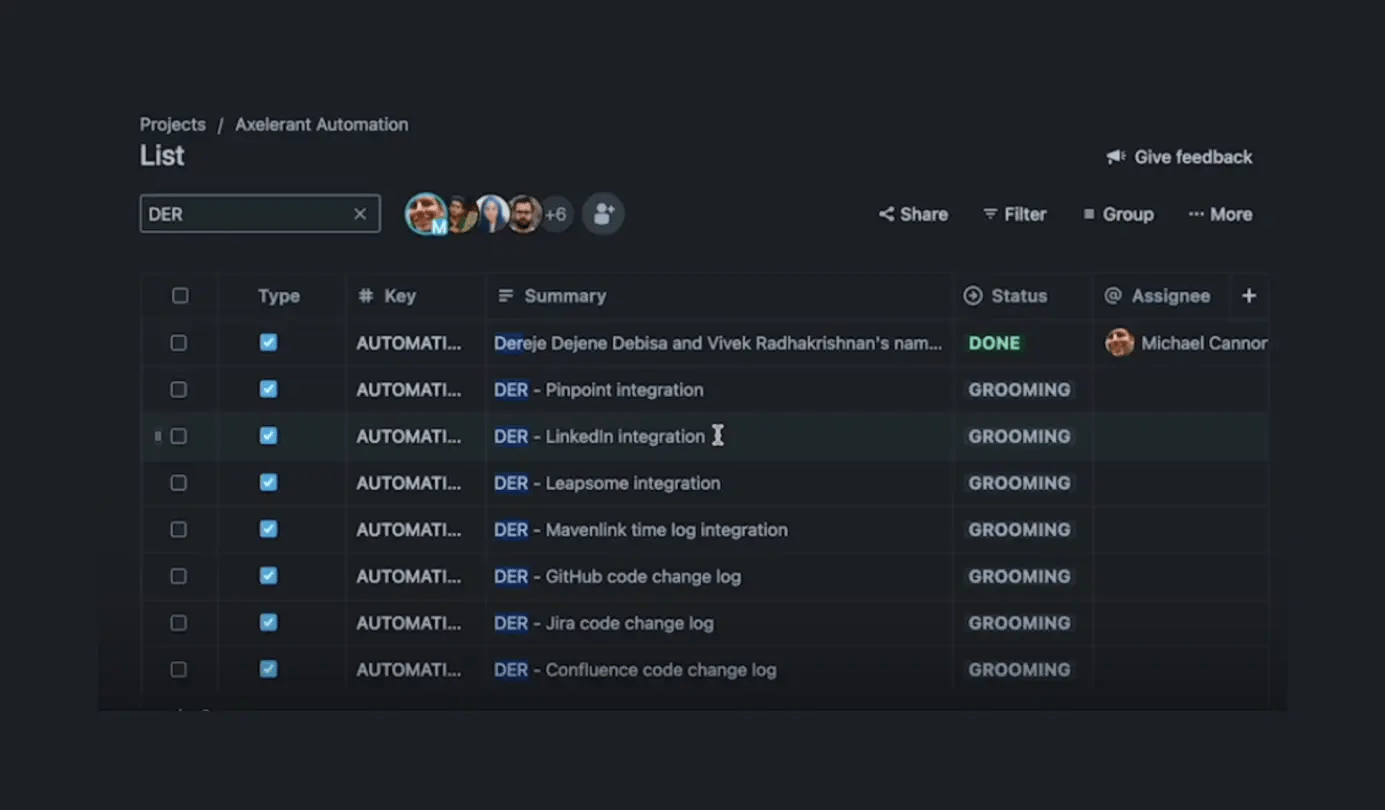Click the Share button
Screen dimensions: 1385x810
(913, 214)
